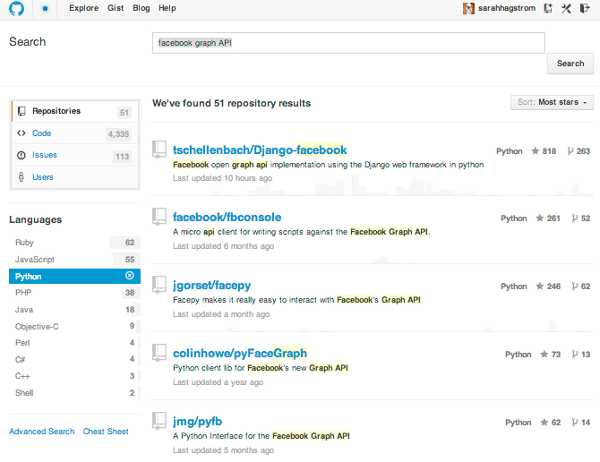Open tschellenbach/Django-facebook repository link
600x462 pixels.
click(x=260, y=150)
